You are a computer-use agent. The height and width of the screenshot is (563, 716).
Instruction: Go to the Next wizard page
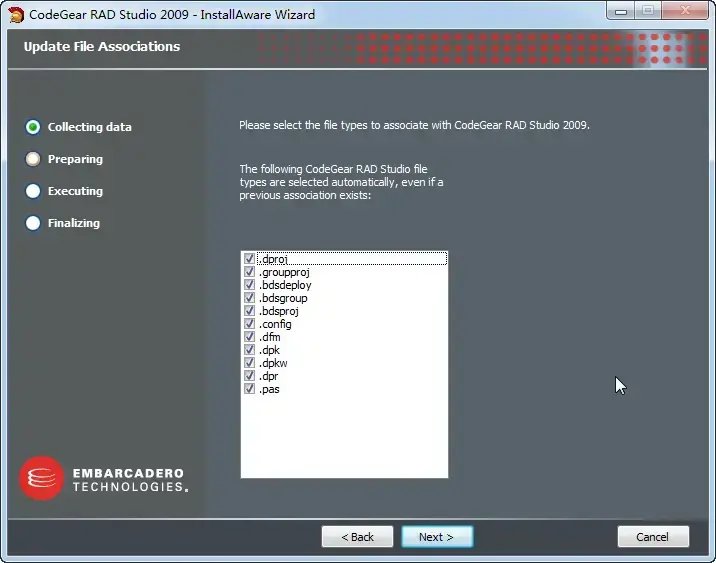pos(437,537)
